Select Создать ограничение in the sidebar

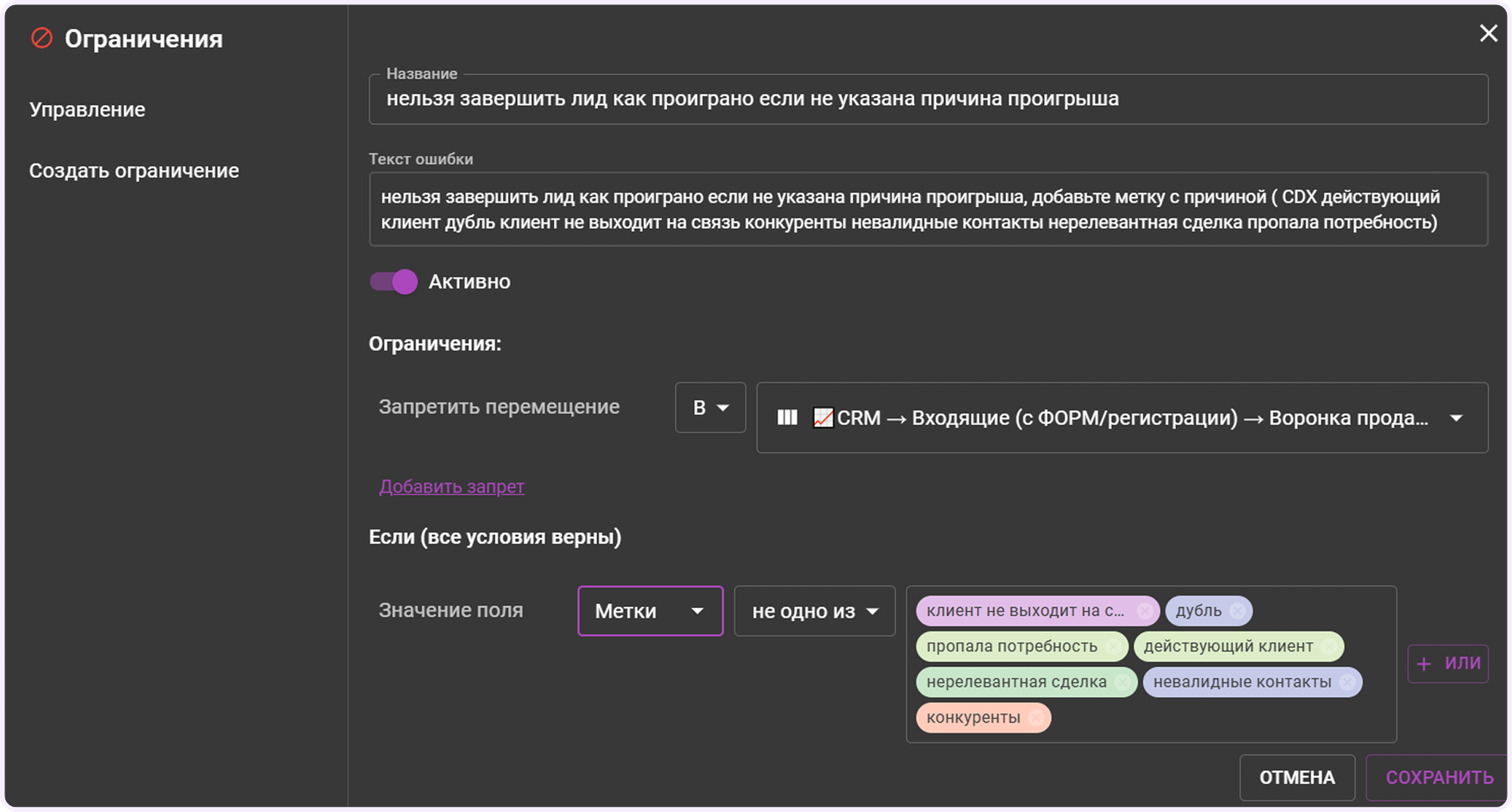(x=134, y=169)
